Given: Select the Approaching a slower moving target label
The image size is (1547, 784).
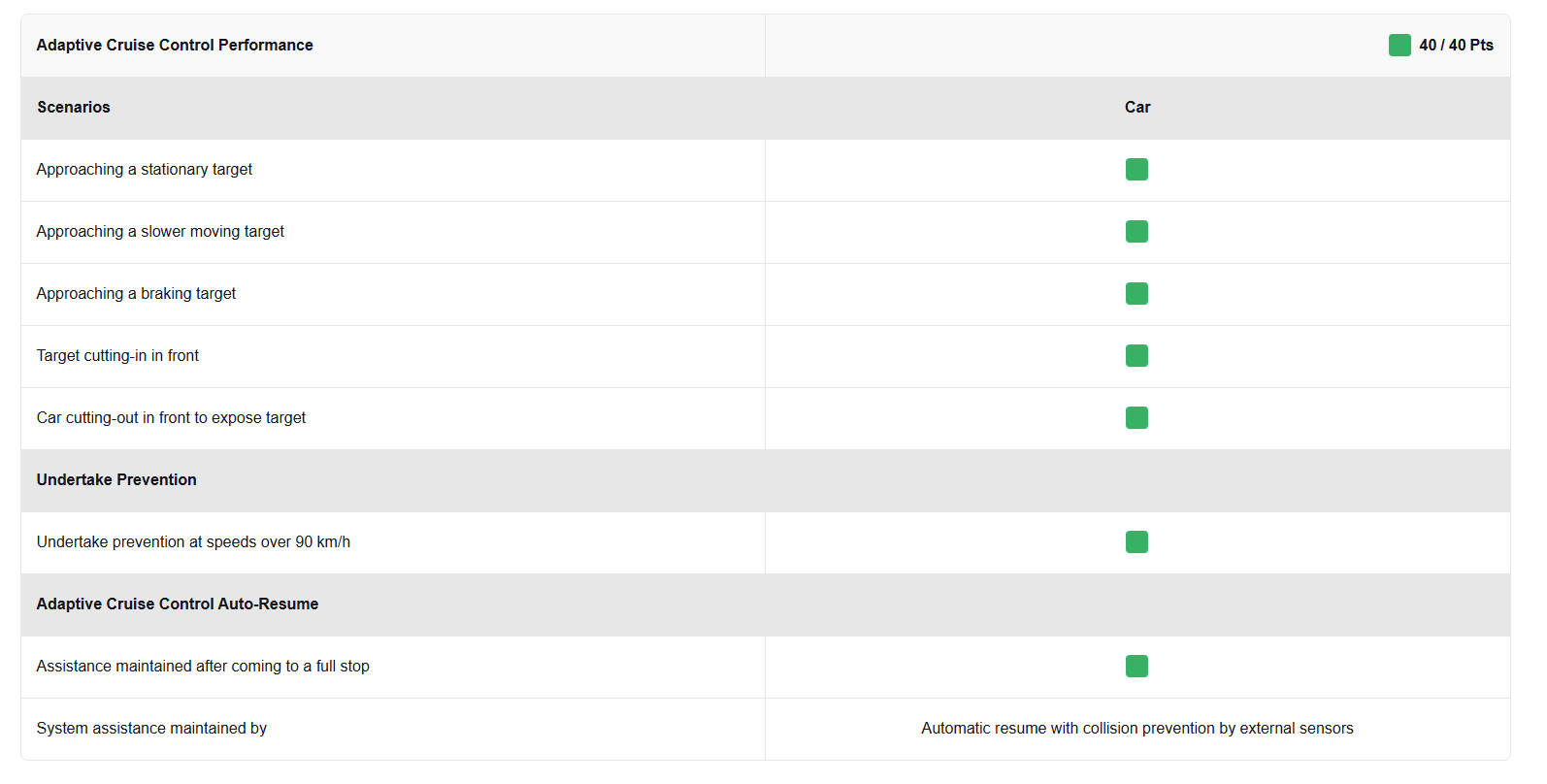Looking at the screenshot, I should [160, 231].
